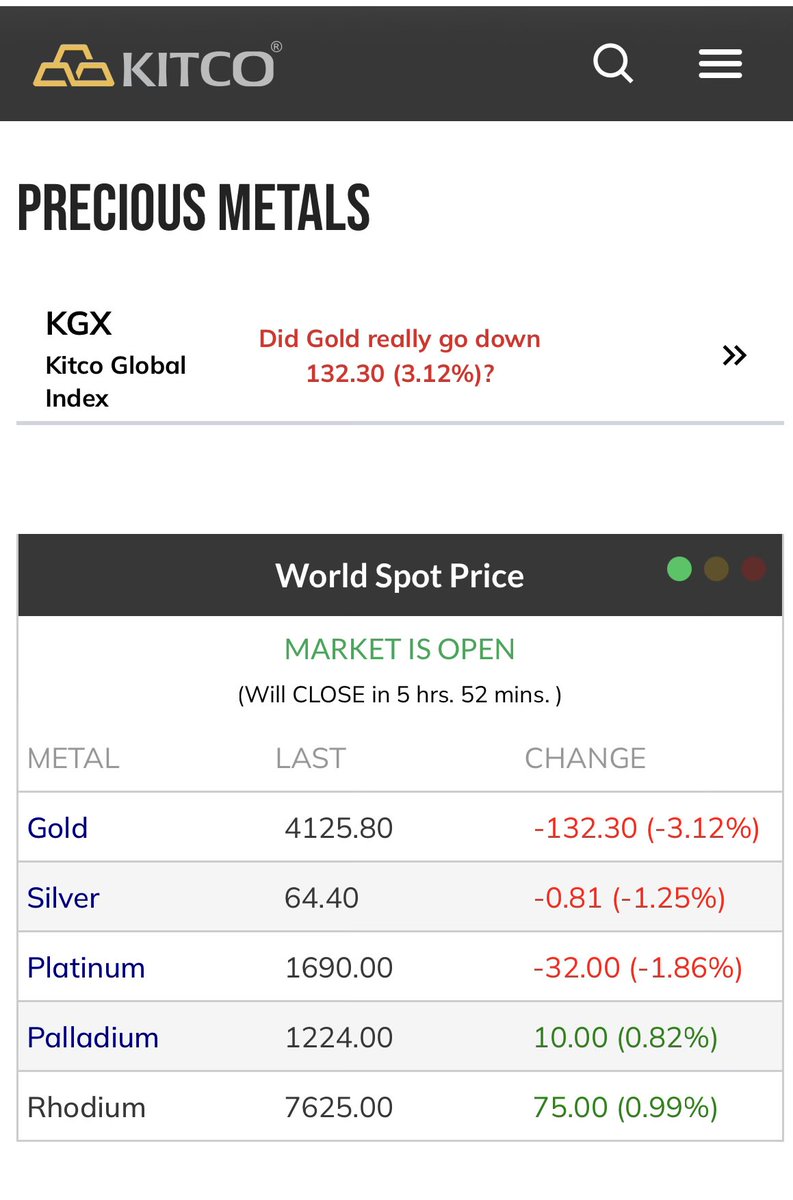Click the World Spot Price header bar
The width and height of the screenshot is (793, 1200).
point(400,576)
